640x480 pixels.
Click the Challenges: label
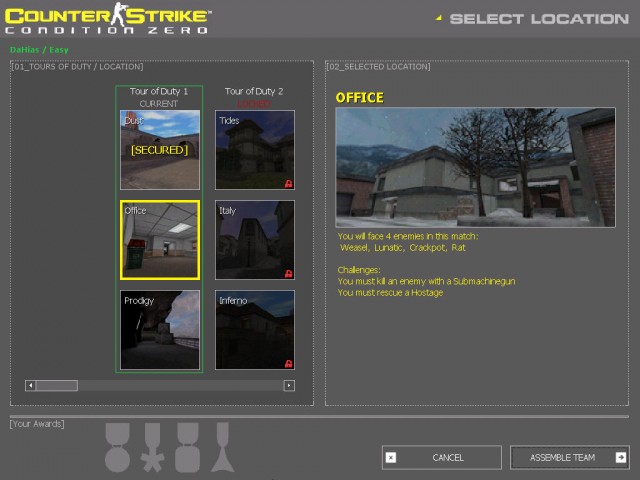click(359, 270)
